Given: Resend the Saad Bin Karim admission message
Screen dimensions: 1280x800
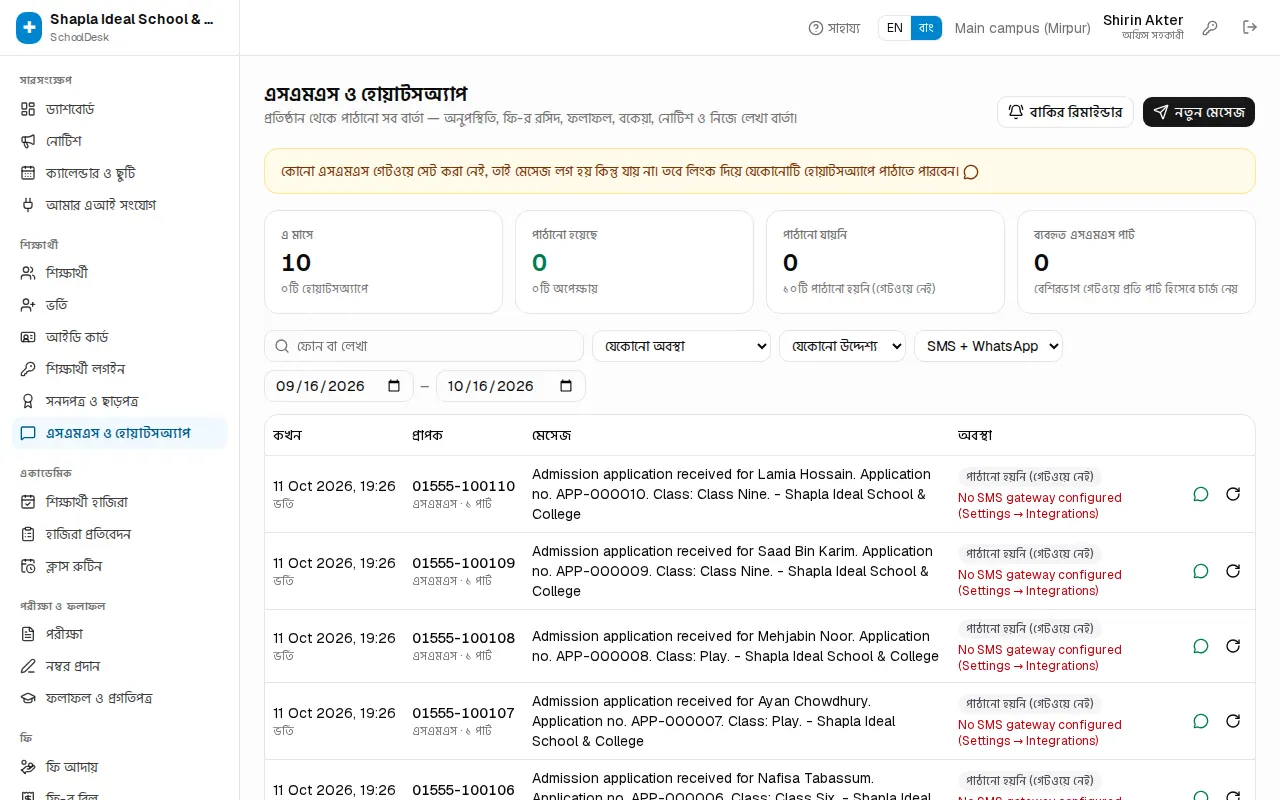Looking at the screenshot, I should coord(1233,571).
